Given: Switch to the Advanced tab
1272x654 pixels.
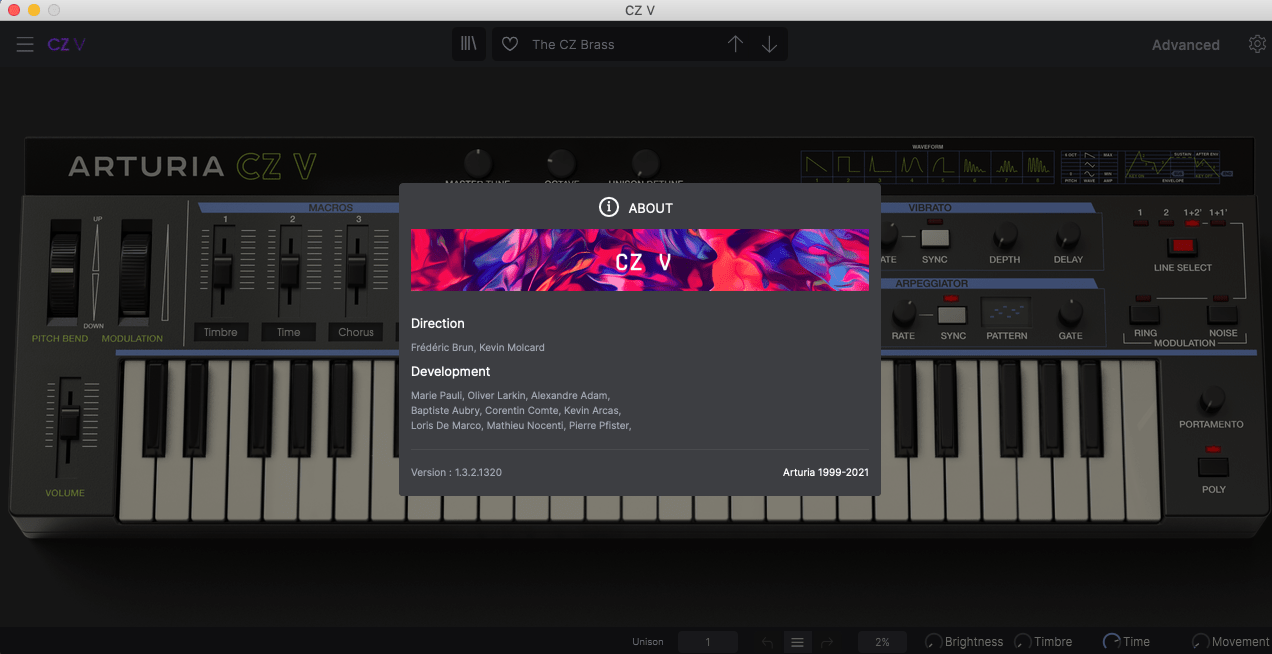Looking at the screenshot, I should click(x=1185, y=44).
